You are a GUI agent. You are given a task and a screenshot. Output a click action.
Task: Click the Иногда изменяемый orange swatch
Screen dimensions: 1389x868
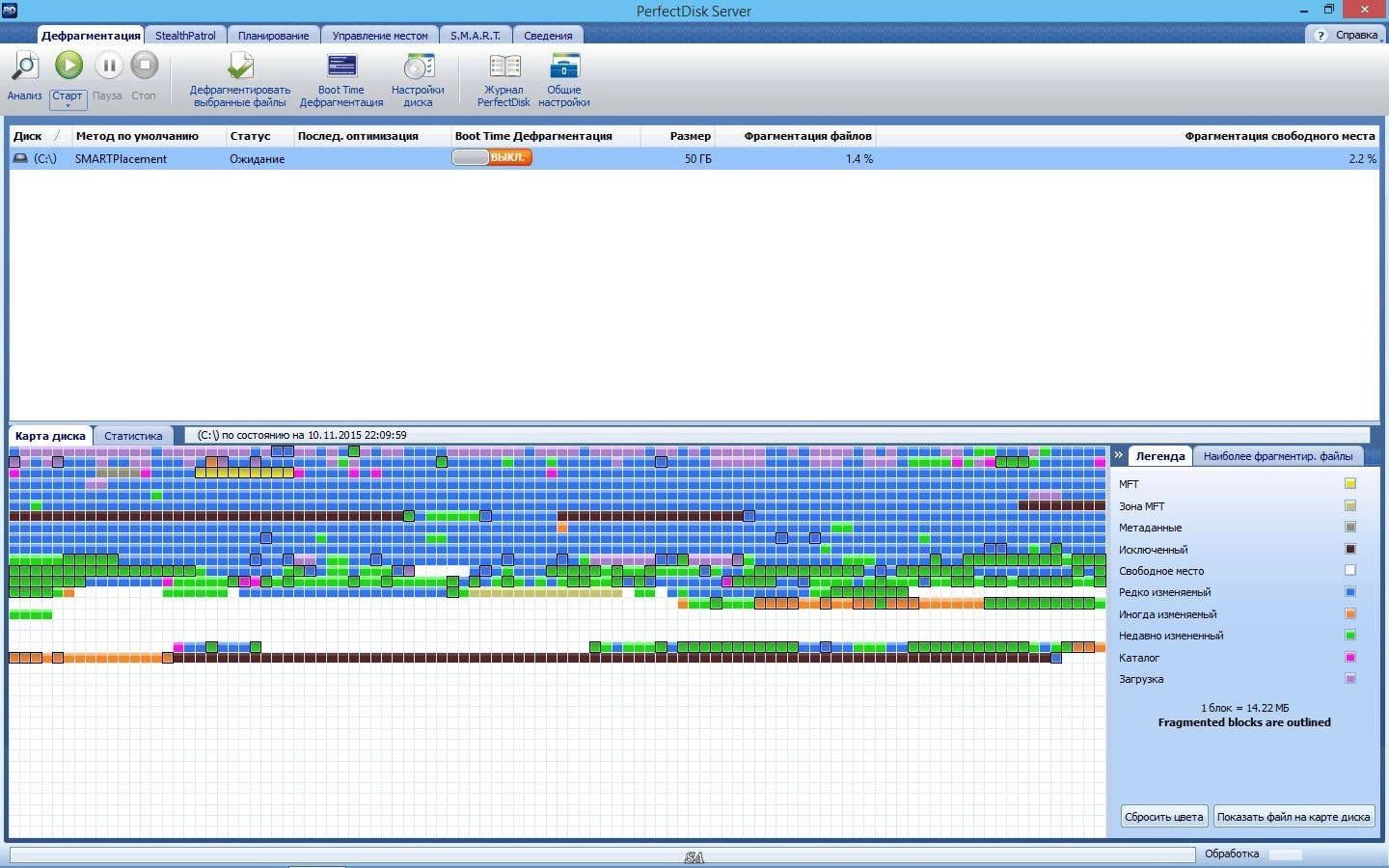(1350, 614)
